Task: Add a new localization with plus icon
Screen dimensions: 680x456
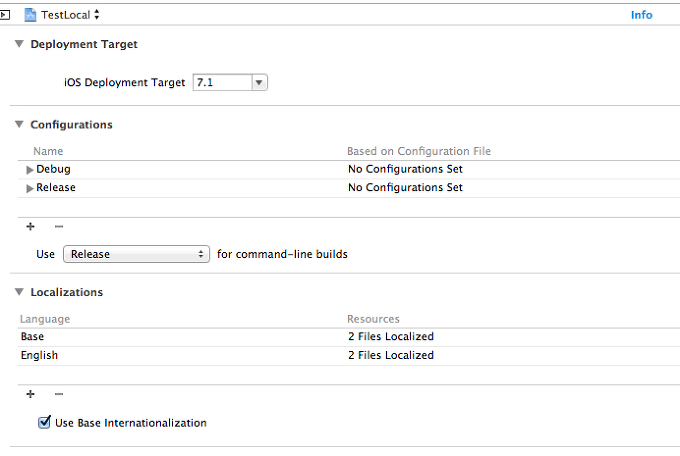Action: click(30, 394)
